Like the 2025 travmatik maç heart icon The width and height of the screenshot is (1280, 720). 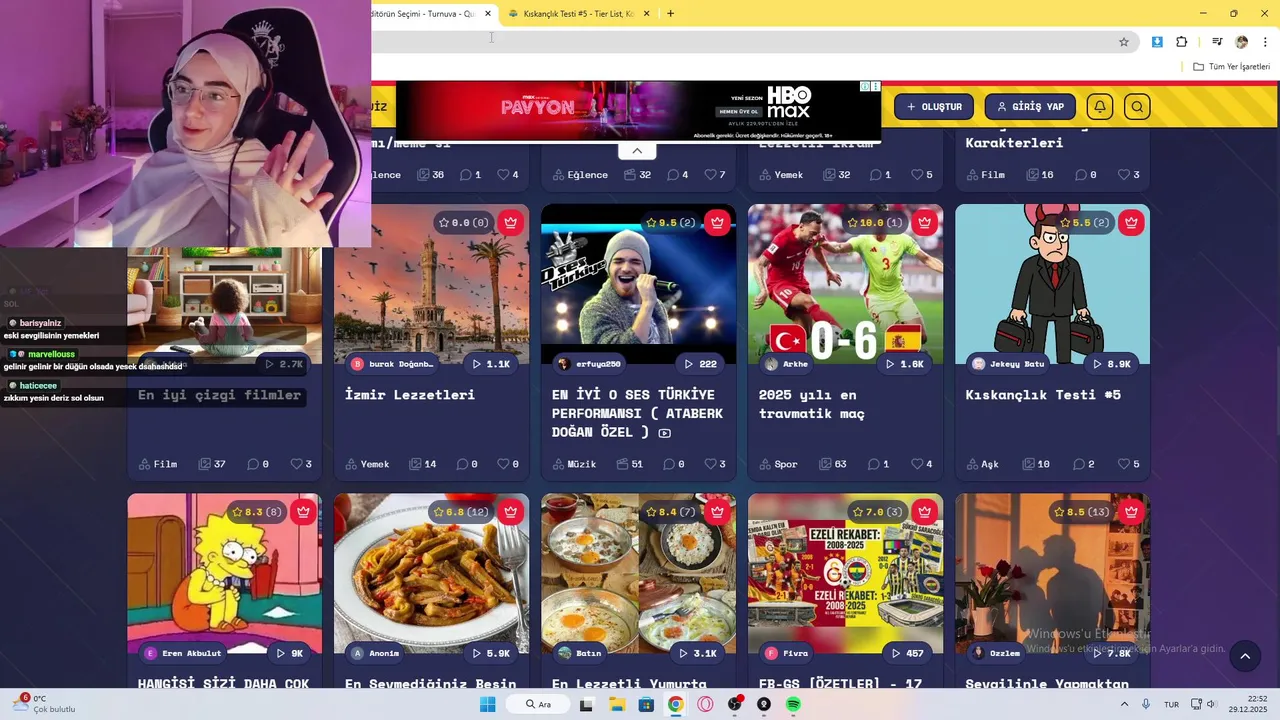coord(917,464)
